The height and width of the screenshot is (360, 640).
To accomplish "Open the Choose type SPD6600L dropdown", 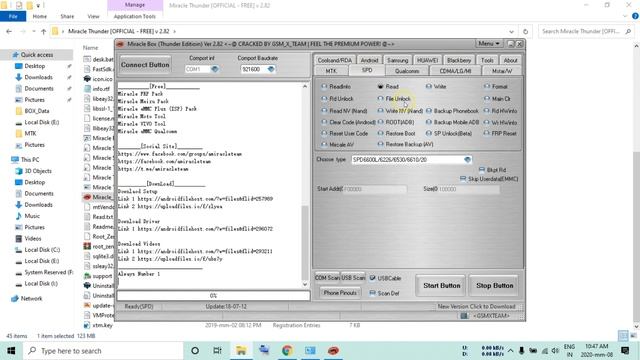I will (x=468, y=160).
